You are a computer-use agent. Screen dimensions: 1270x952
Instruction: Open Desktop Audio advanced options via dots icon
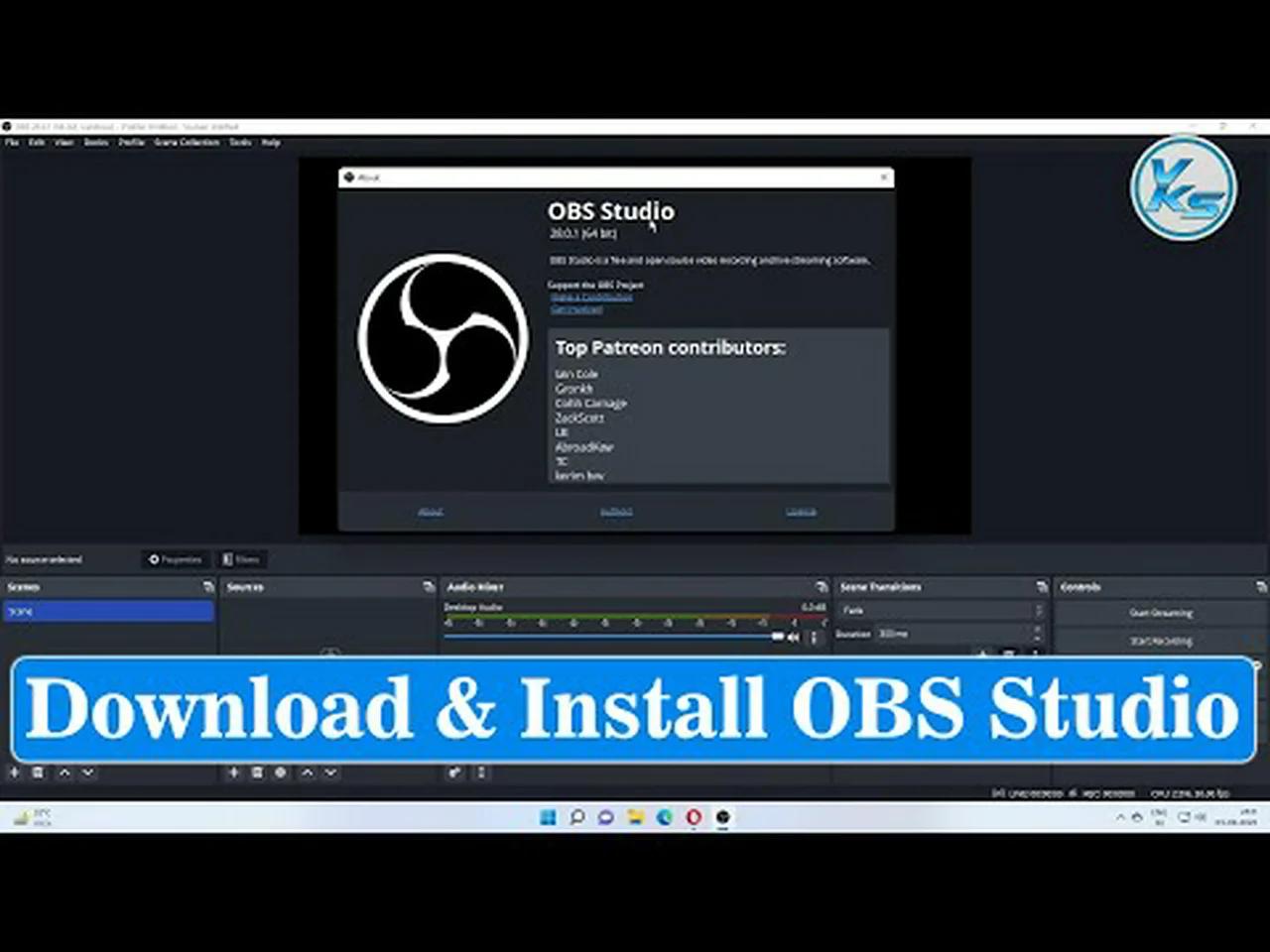pos(815,637)
